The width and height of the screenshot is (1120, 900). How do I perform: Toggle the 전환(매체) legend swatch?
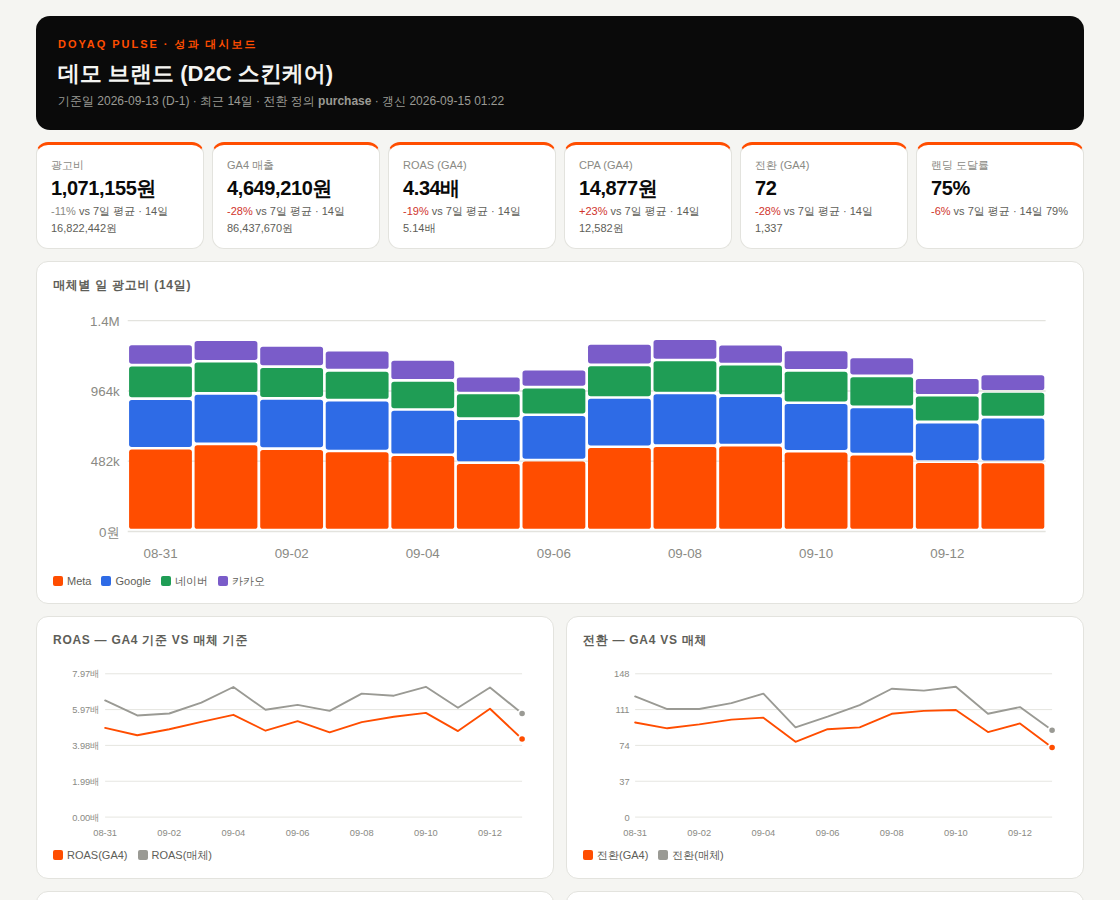tap(663, 855)
